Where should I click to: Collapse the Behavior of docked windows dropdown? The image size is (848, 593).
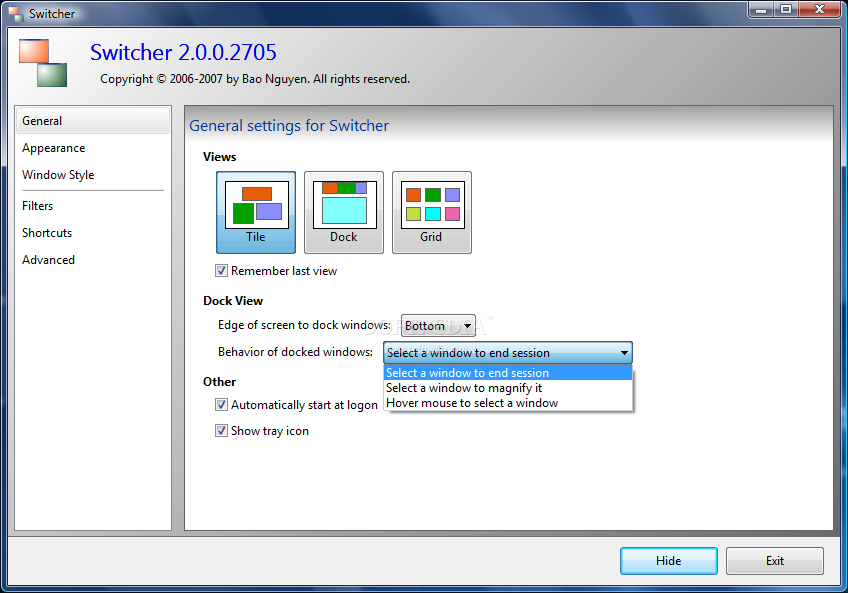pos(508,353)
